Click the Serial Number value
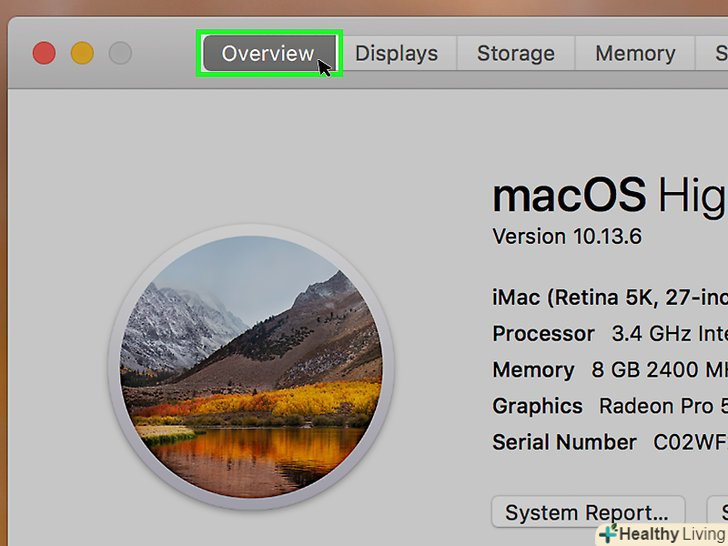 (690, 442)
